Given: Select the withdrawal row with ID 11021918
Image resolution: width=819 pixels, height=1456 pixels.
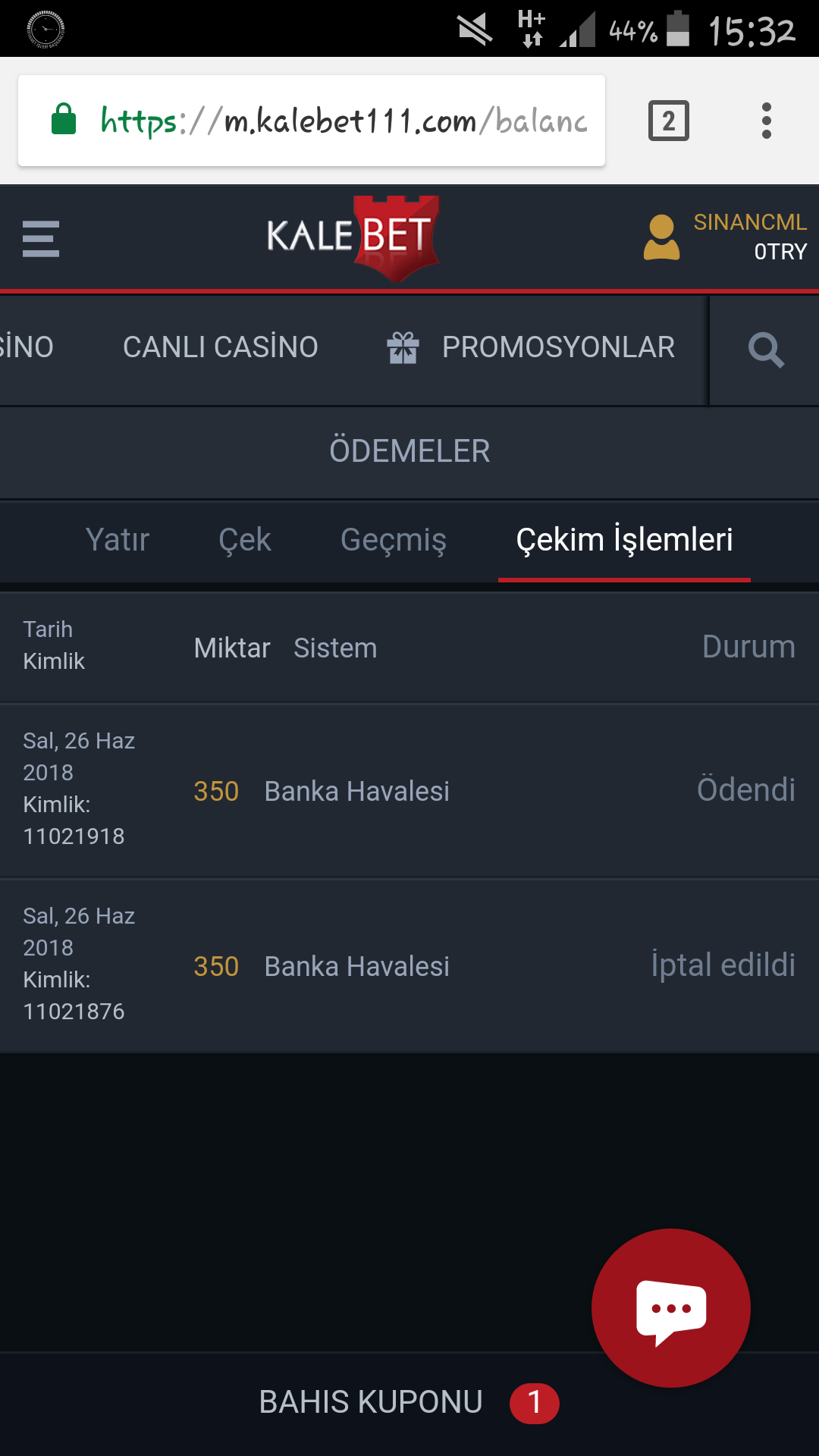Looking at the screenshot, I should (409, 790).
